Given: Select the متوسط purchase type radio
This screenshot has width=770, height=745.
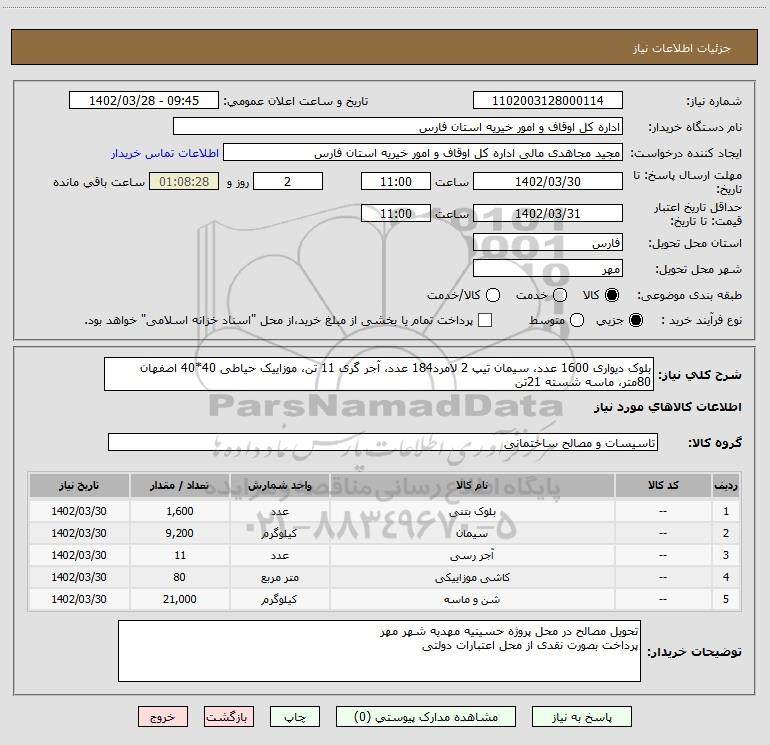Looking at the screenshot, I should pos(577,320).
